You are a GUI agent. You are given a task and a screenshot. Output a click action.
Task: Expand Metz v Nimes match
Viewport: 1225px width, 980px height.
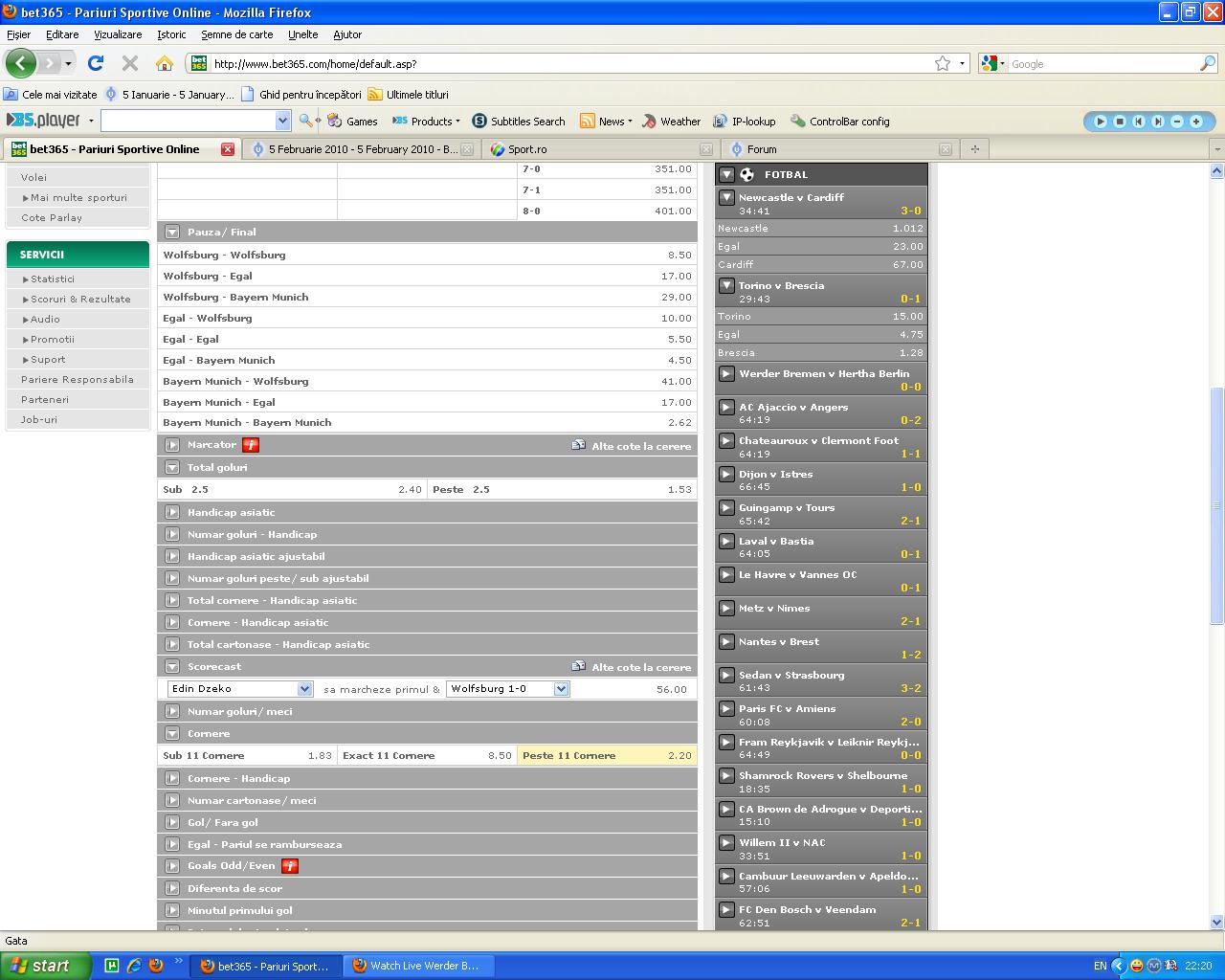(726, 609)
